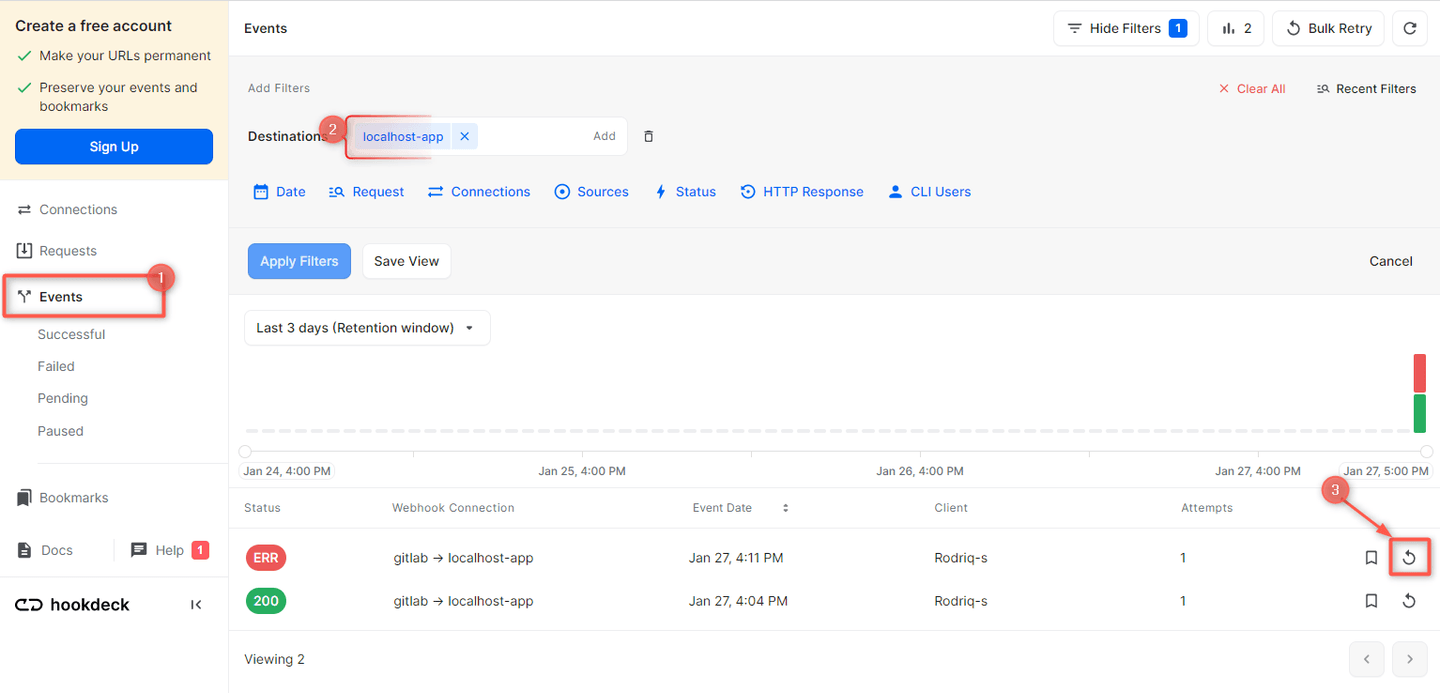Open Help chat
This screenshot has height=693, width=1440.
(x=166, y=549)
